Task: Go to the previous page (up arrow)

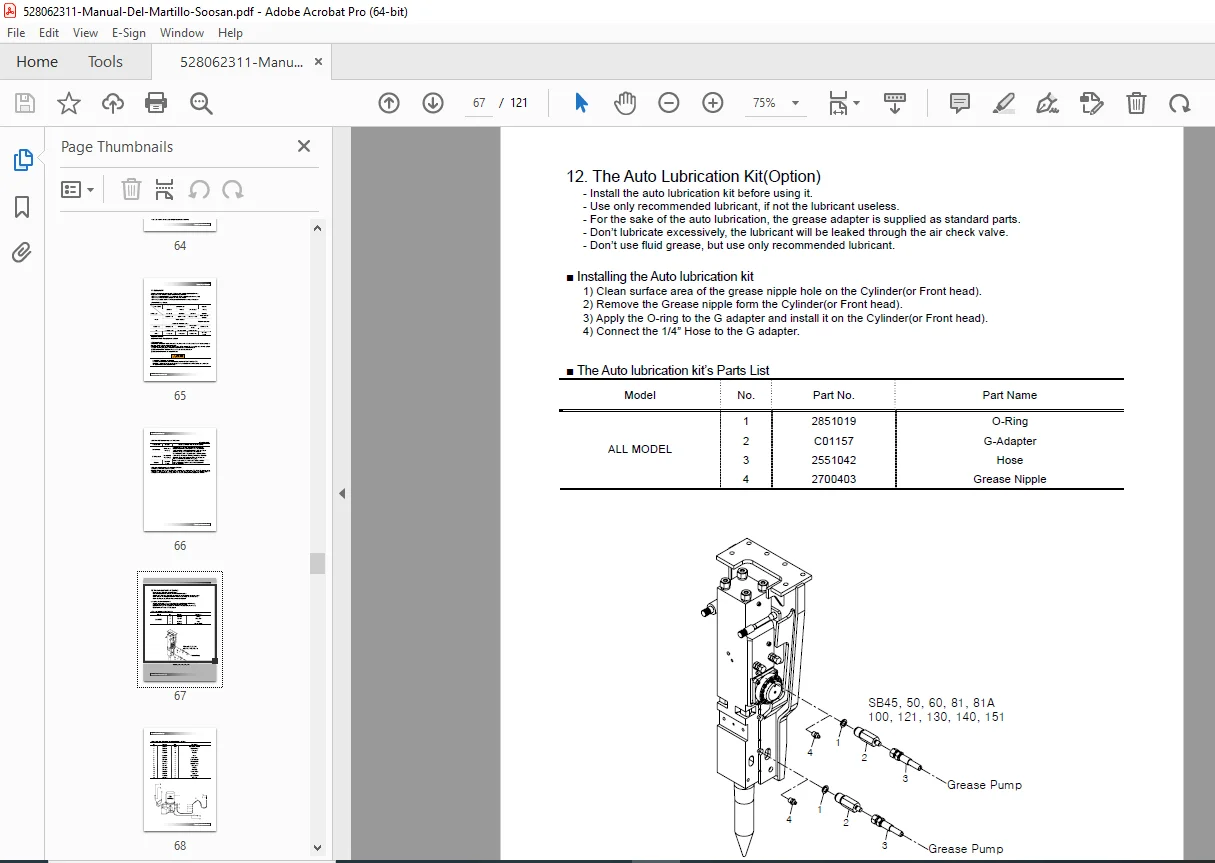Action: coord(389,103)
